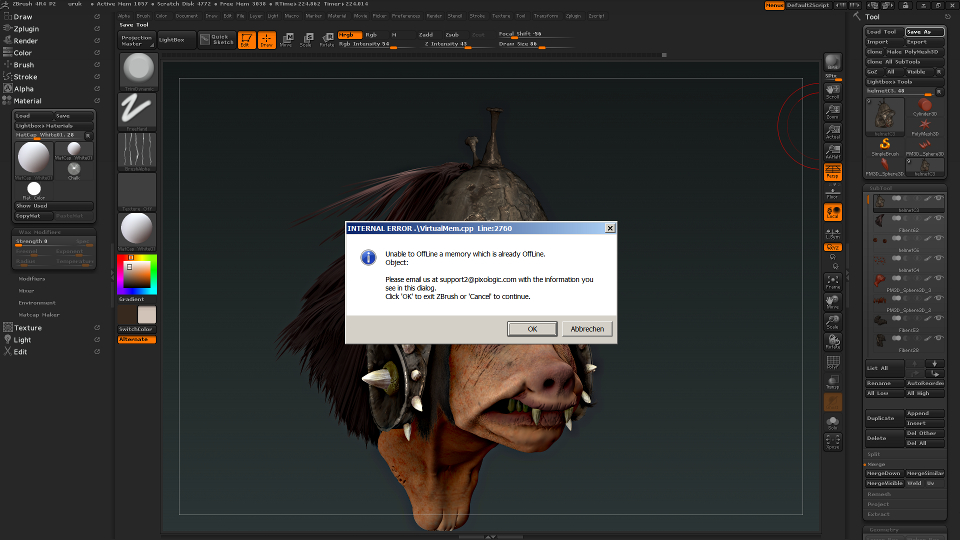This screenshot has height=540, width=960.
Task: Open the Preferences menu
Action: 406,16
